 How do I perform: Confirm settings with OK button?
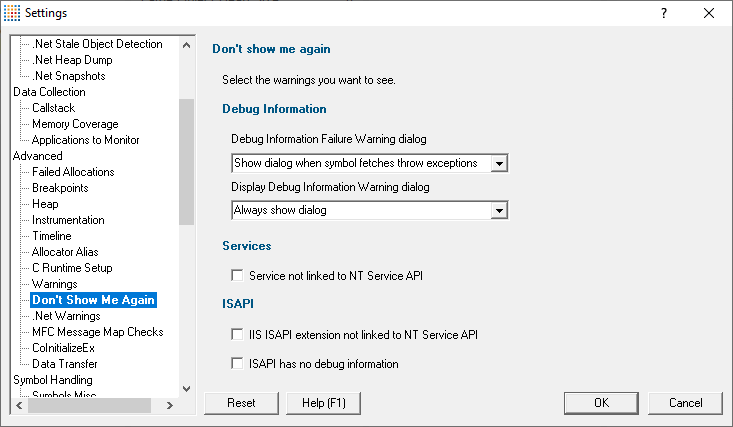[601, 403]
